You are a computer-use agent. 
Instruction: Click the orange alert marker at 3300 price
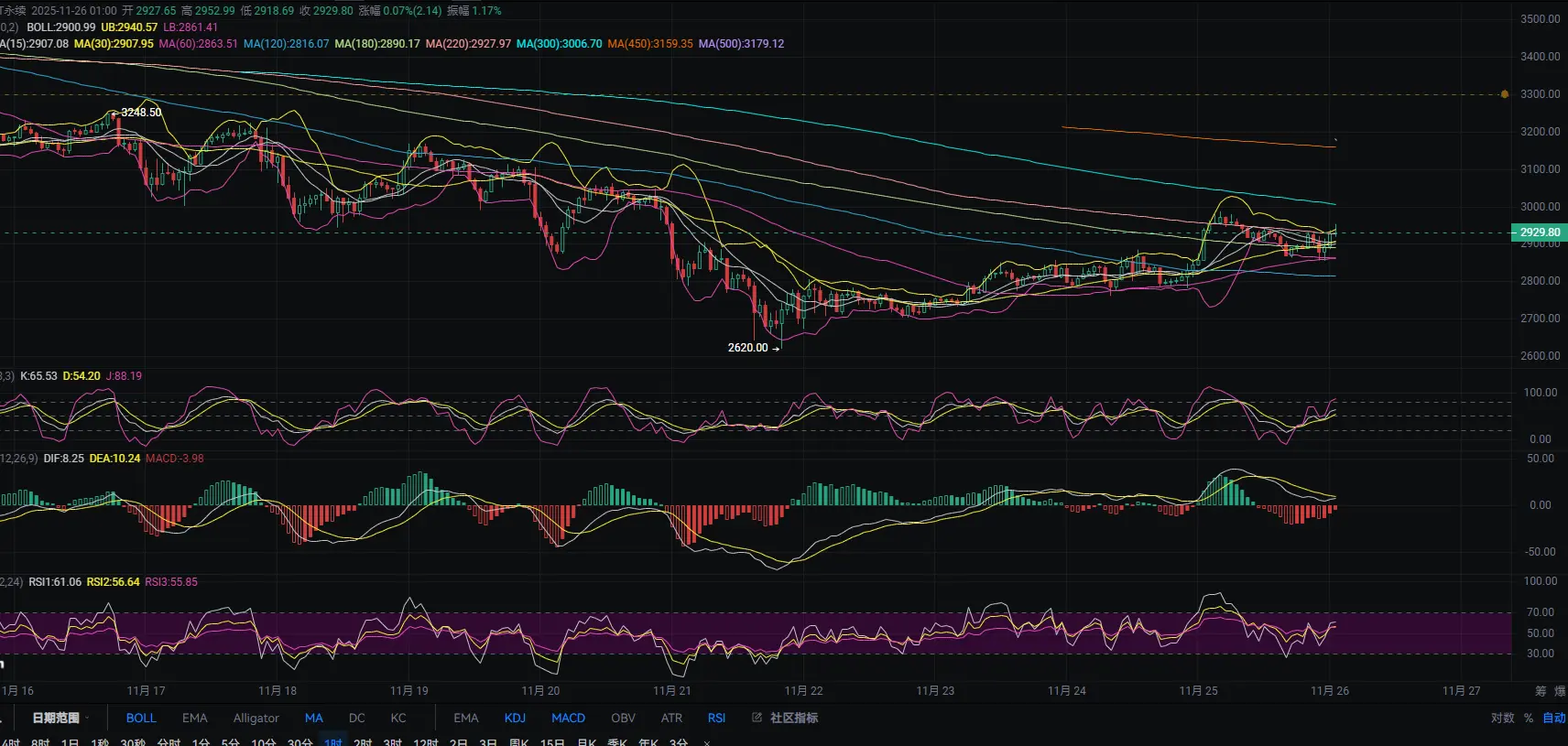point(1505,94)
